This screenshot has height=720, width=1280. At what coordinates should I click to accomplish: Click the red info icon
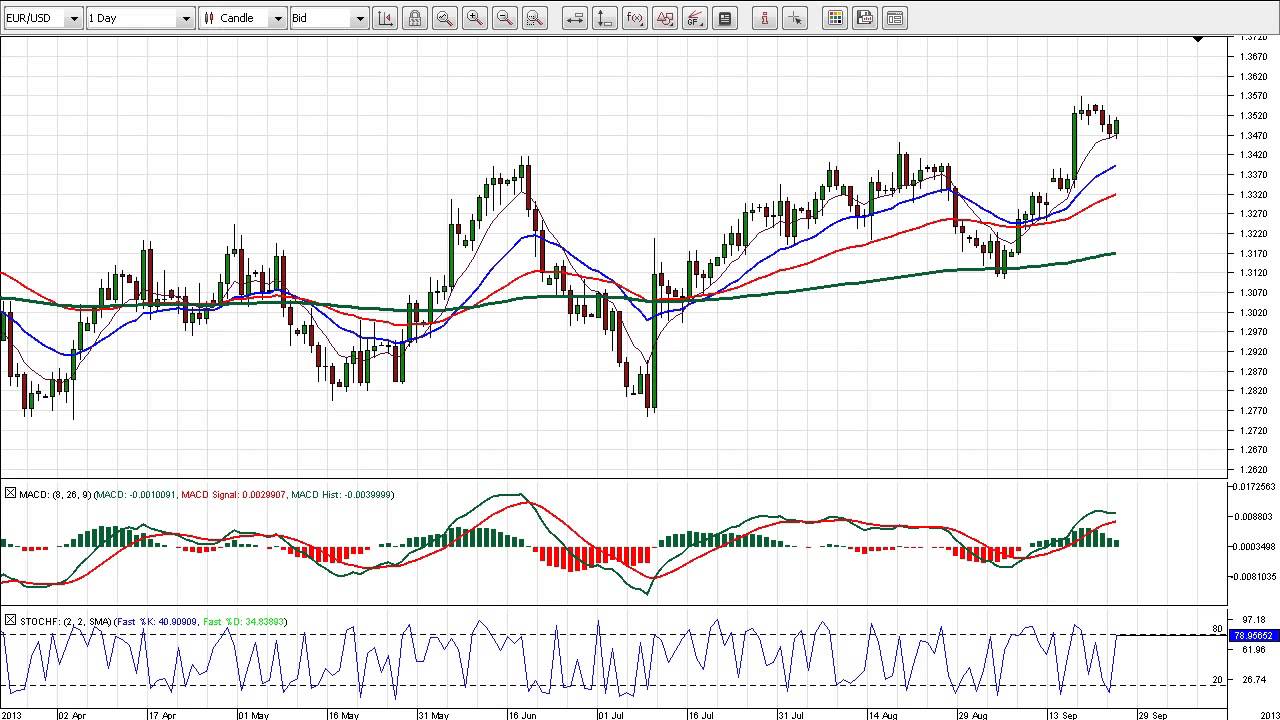(x=765, y=18)
